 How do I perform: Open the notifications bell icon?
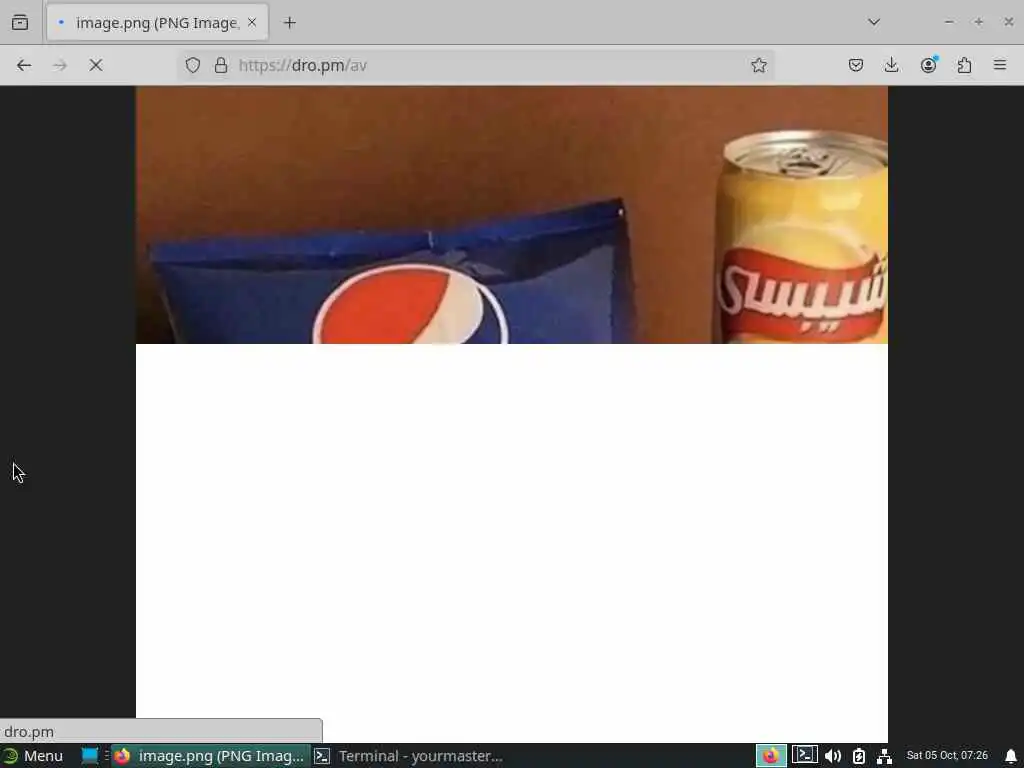click(1011, 756)
